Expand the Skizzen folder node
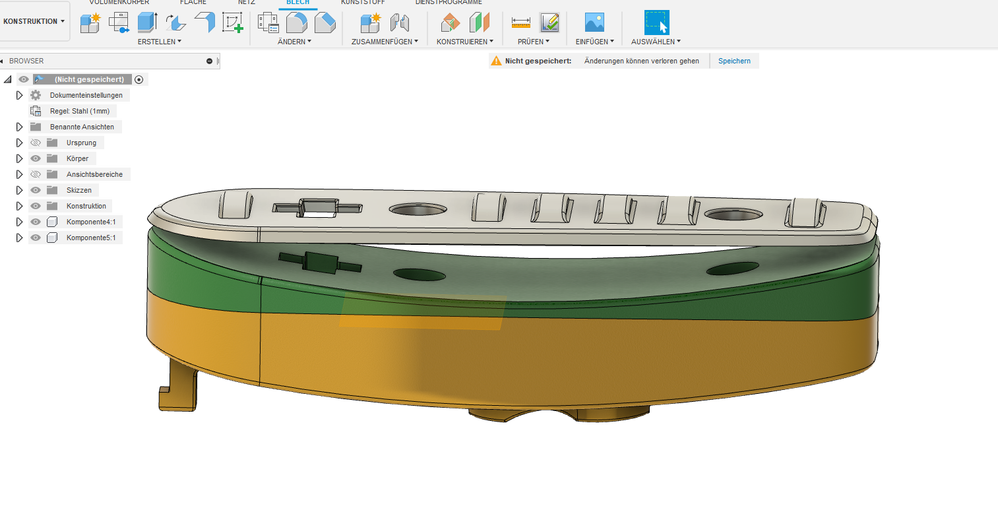Image resolution: width=998 pixels, height=518 pixels. pyautogui.click(x=19, y=190)
